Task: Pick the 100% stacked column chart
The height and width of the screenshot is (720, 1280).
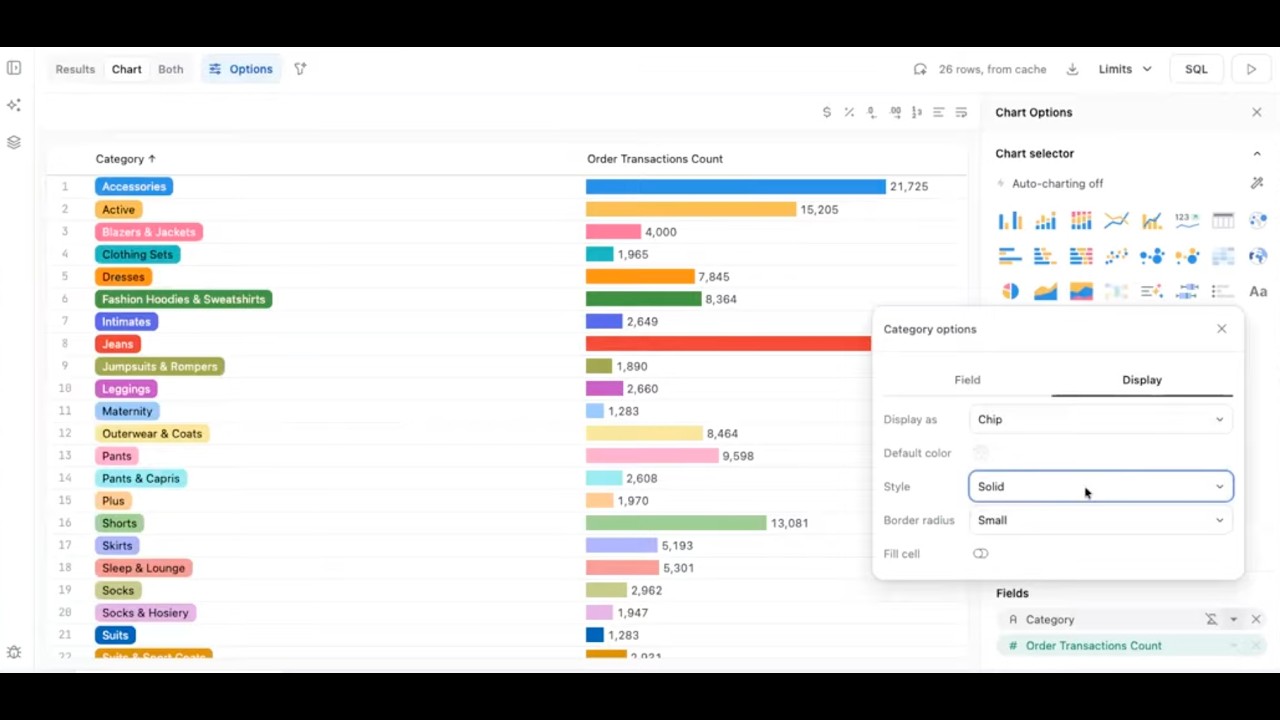Action: point(1081,220)
